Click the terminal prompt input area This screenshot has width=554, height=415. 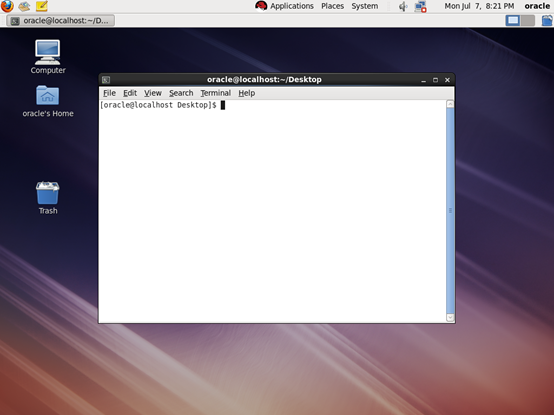click(x=272, y=211)
